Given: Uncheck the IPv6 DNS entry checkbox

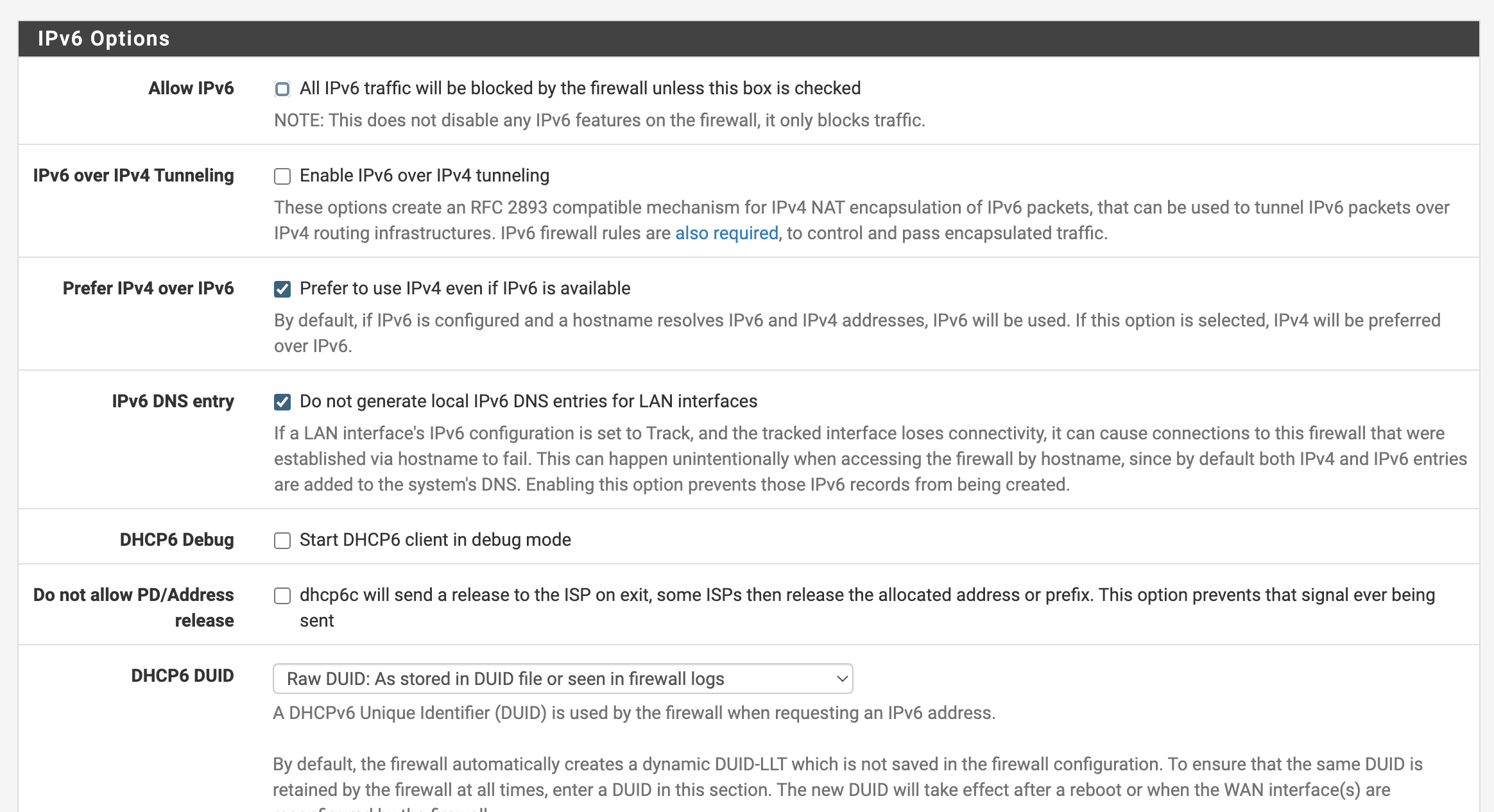Looking at the screenshot, I should click(x=282, y=402).
